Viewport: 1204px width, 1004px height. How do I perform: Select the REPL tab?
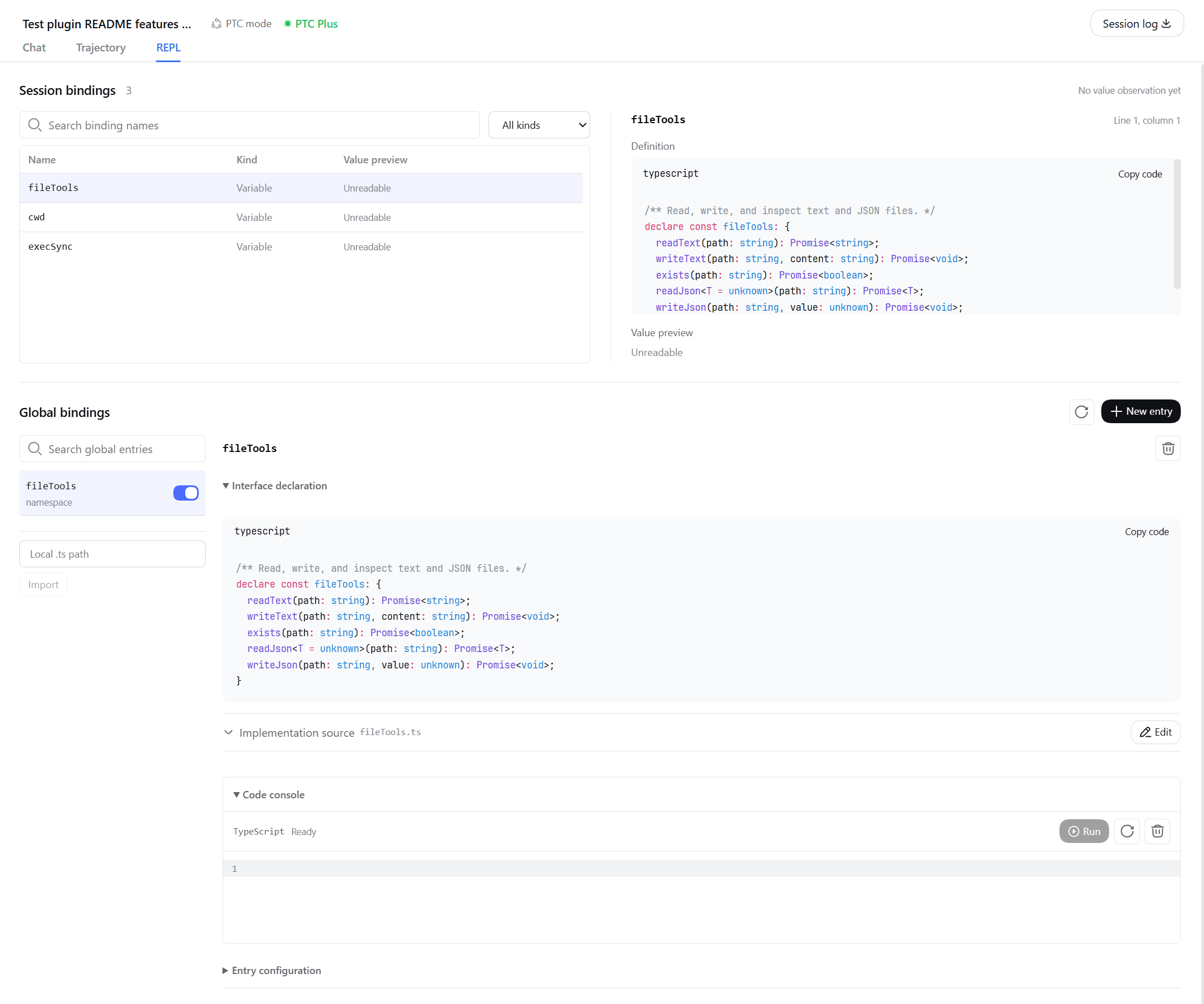pyautogui.click(x=168, y=47)
